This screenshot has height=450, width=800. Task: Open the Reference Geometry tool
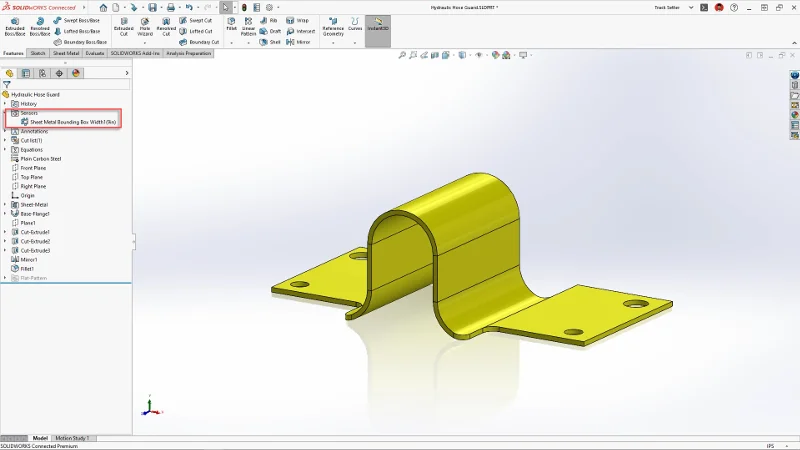click(x=333, y=26)
